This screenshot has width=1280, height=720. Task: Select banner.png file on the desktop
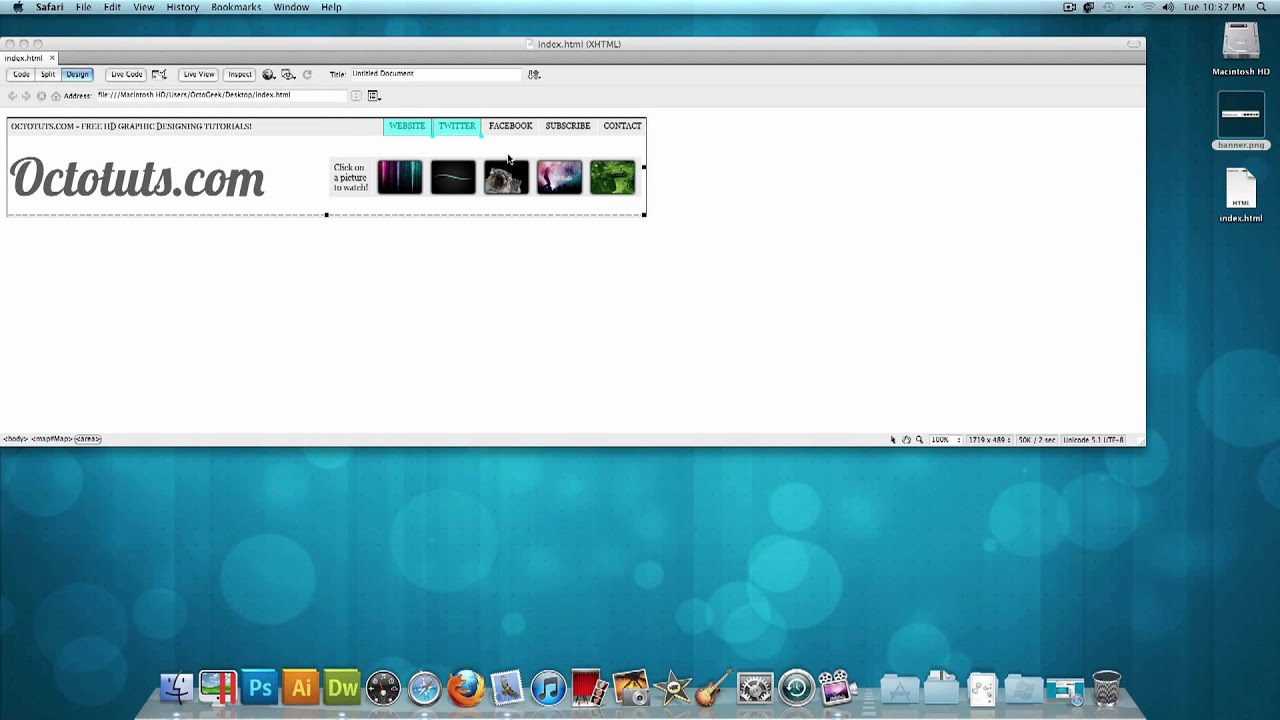tap(1241, 121)
